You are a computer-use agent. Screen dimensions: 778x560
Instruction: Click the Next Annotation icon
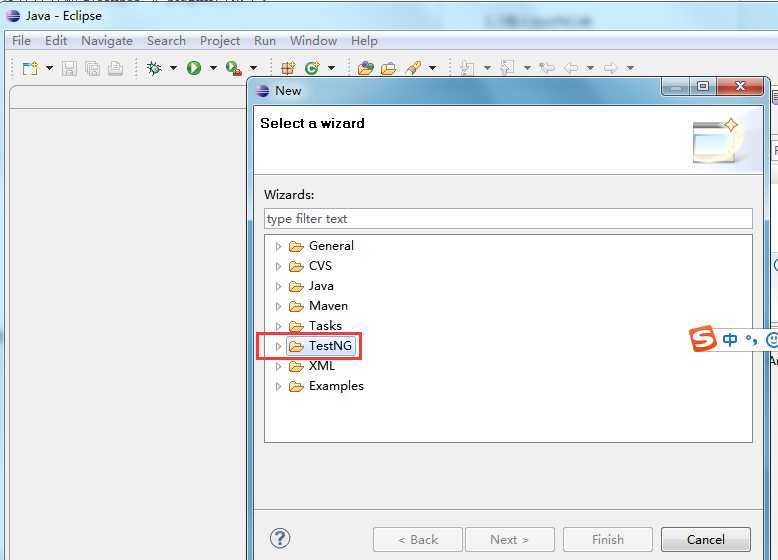[x=467, y=68]
